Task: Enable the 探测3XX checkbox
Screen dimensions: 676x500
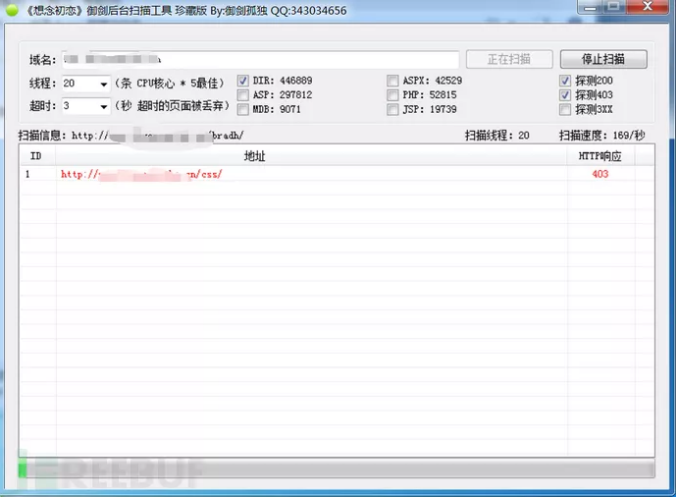Action: 565,109
